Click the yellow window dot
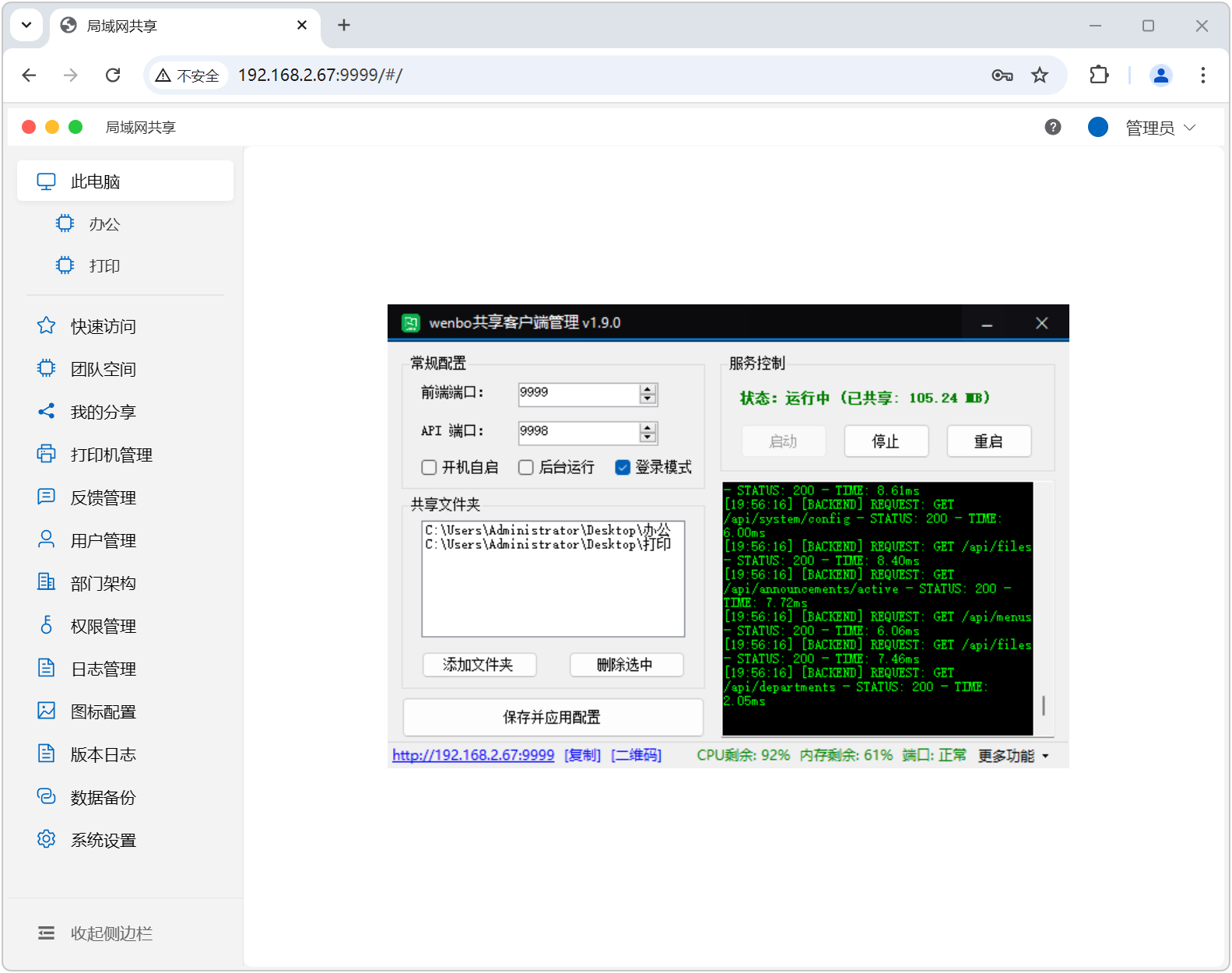 (x=52, y=127)
